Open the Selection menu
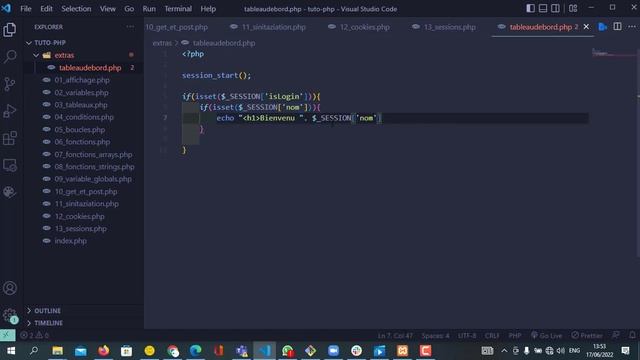 point(76,9)
